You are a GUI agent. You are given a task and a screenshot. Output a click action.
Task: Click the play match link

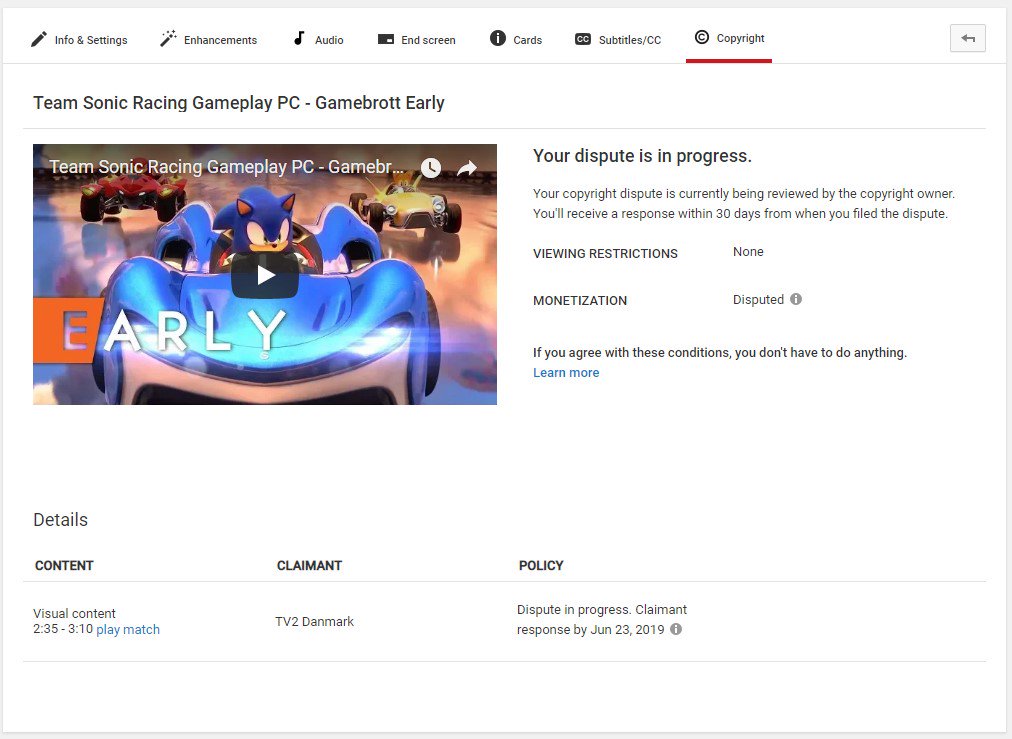click(x=128, y=629)
